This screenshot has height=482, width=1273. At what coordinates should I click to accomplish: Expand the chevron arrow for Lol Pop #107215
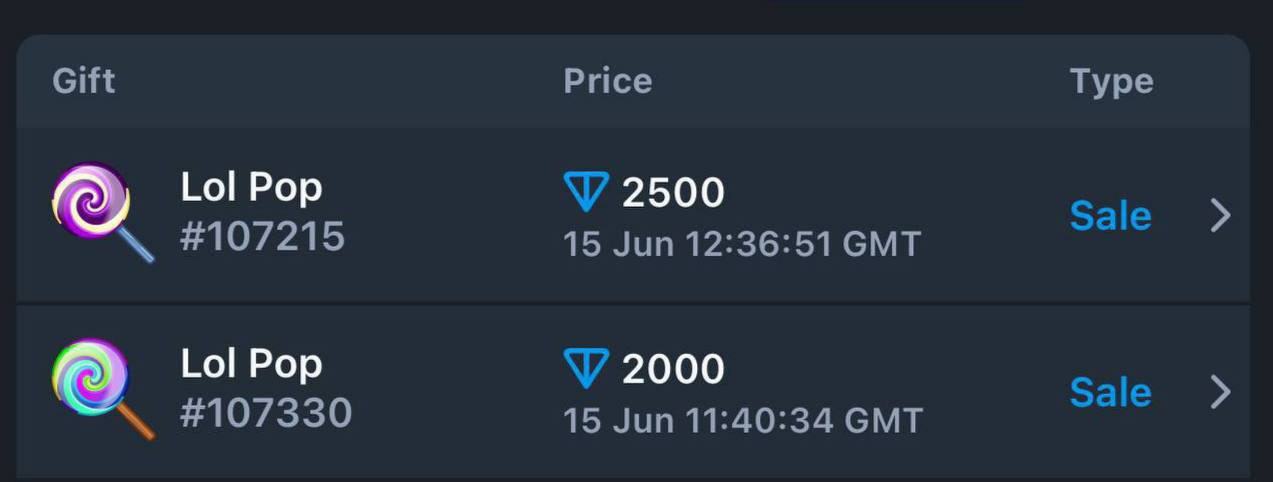[1220, 215]
